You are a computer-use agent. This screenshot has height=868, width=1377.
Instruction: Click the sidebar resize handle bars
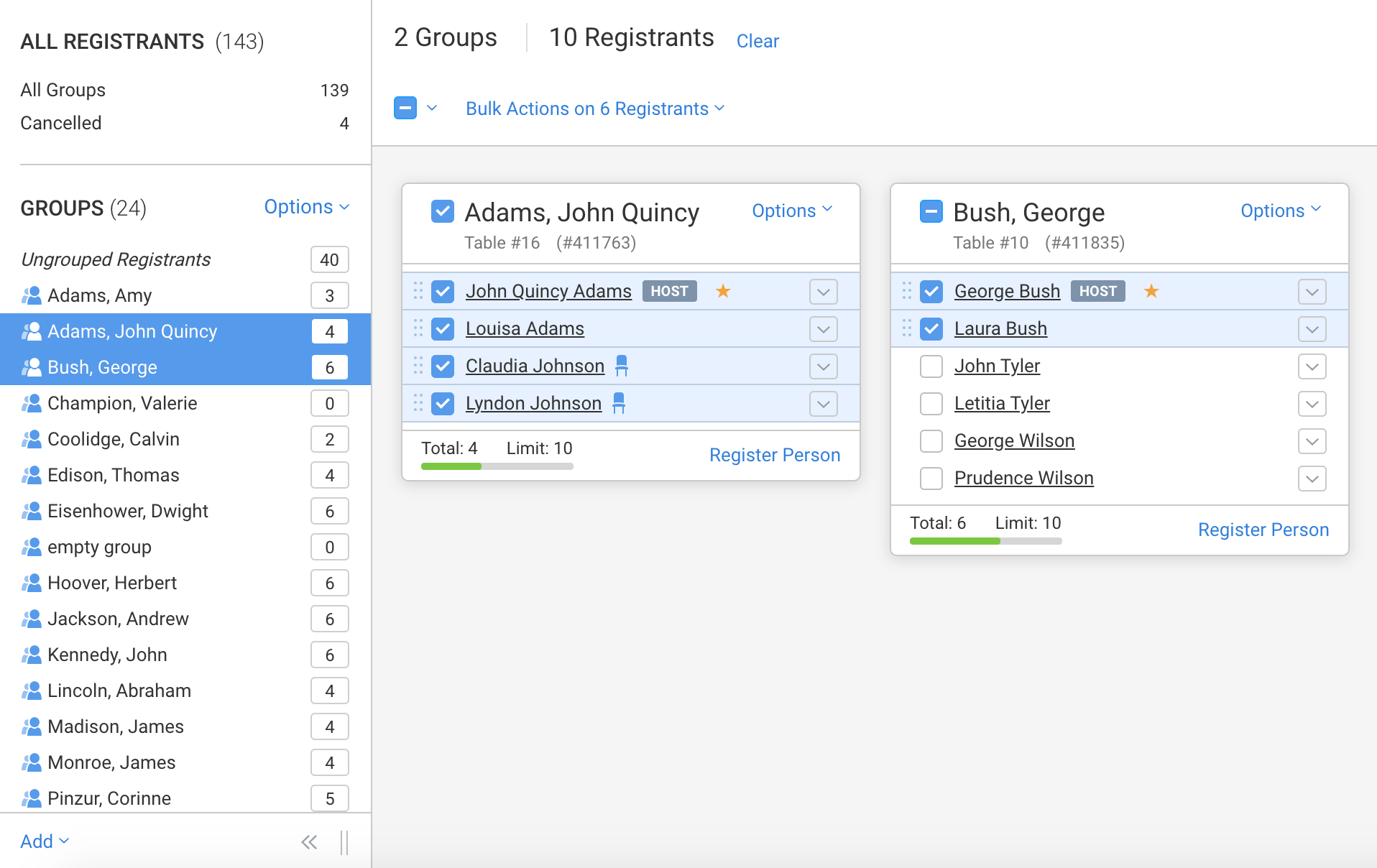coord(344,842)
